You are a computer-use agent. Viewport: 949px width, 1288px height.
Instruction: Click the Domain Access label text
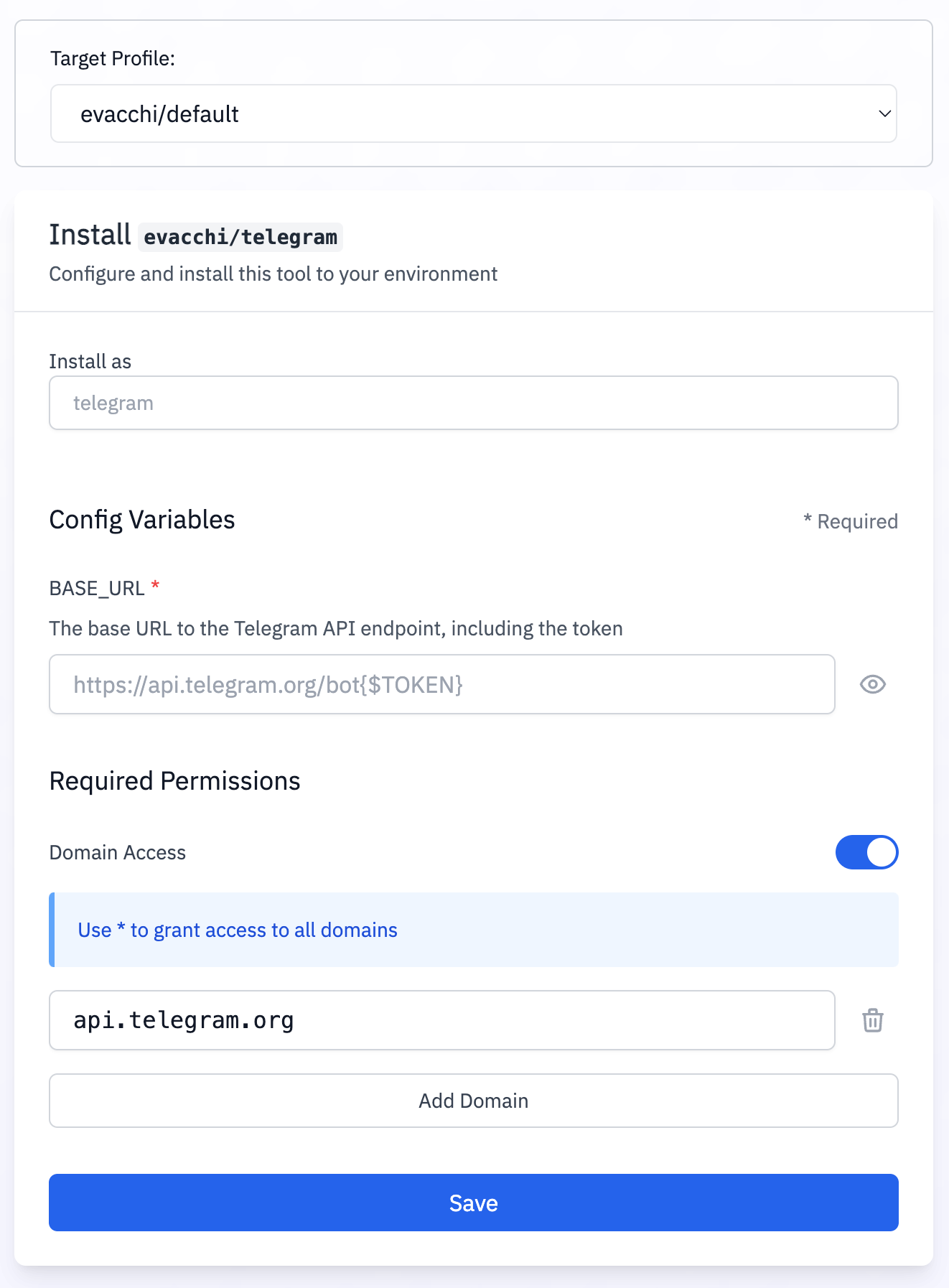click(118, 852)
